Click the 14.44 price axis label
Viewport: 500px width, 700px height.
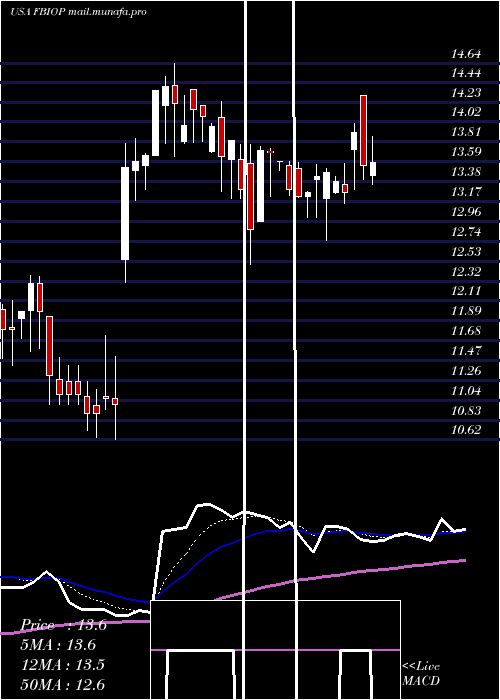(466, 73)
